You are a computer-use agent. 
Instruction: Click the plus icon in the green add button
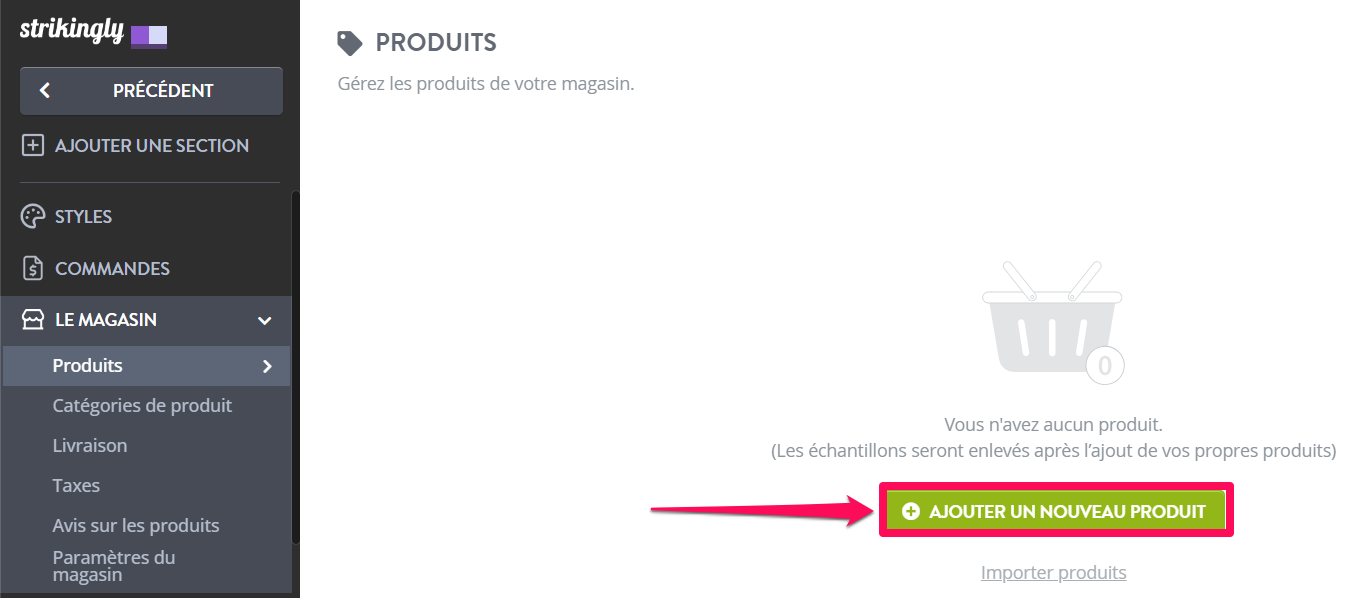[910, 511]
